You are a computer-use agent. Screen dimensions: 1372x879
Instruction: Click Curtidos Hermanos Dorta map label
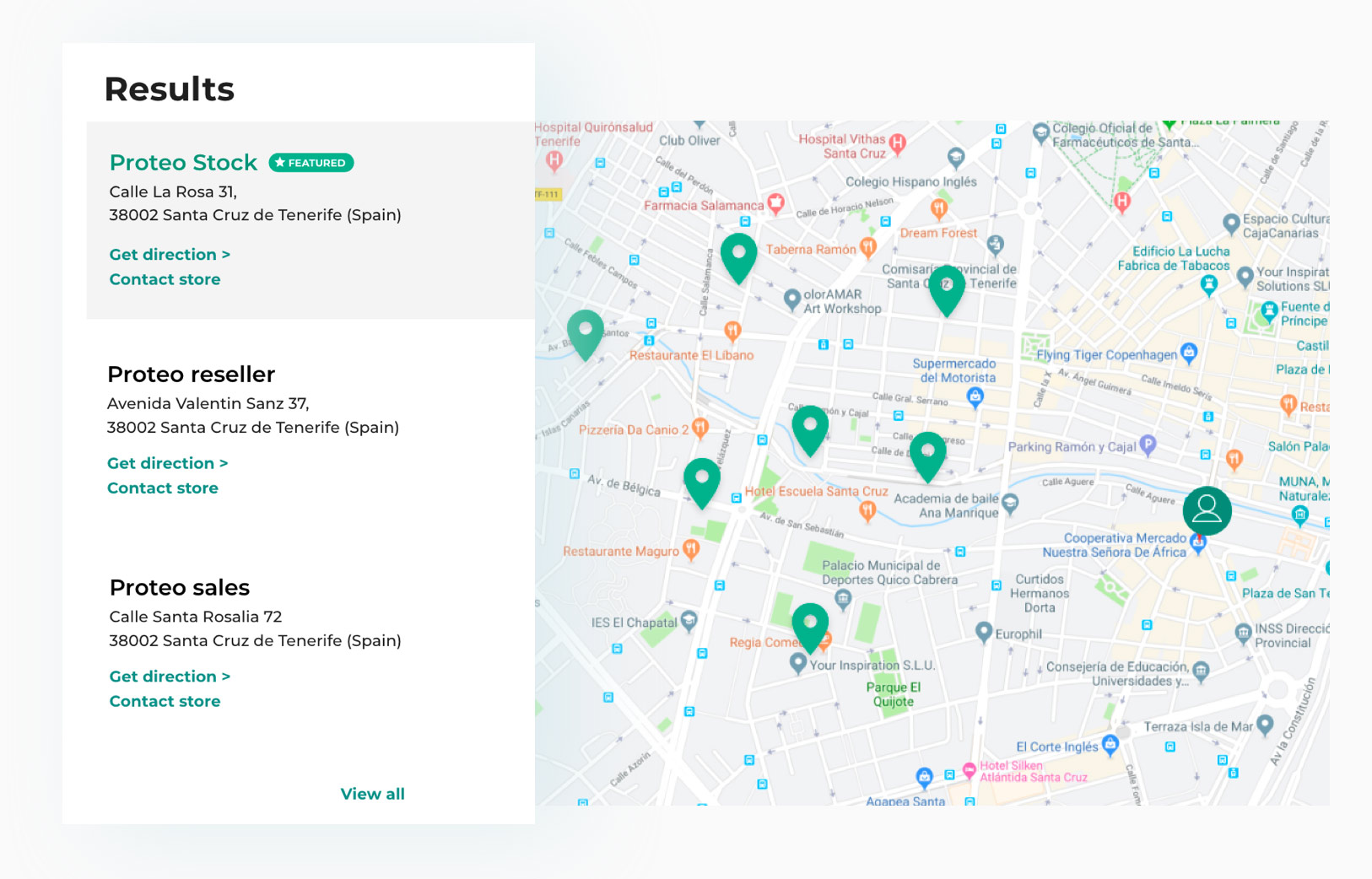(x=1040, y=593)
